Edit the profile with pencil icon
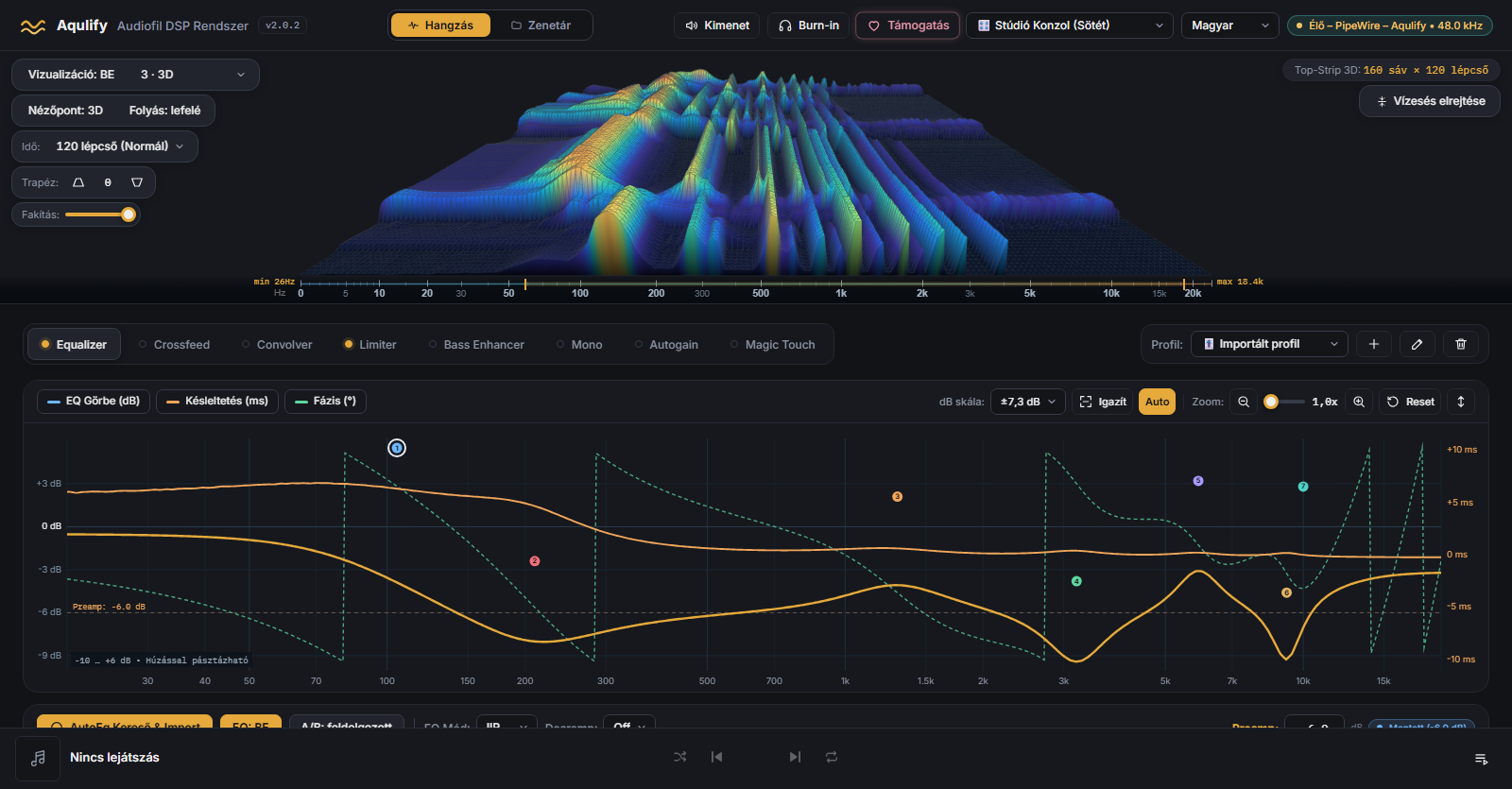 click(1417, 344)
